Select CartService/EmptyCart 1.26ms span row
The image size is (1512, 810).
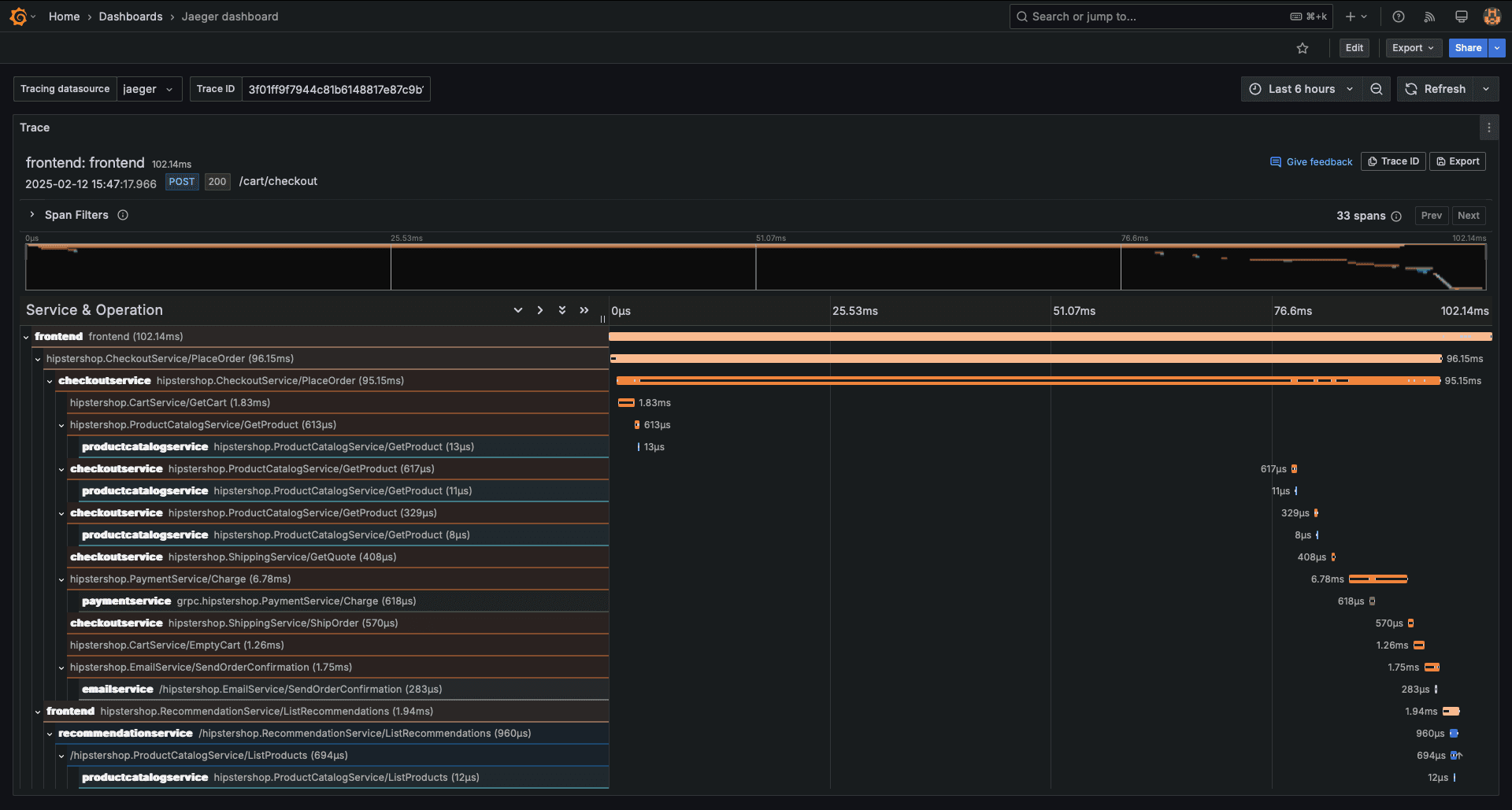point(338,645)
